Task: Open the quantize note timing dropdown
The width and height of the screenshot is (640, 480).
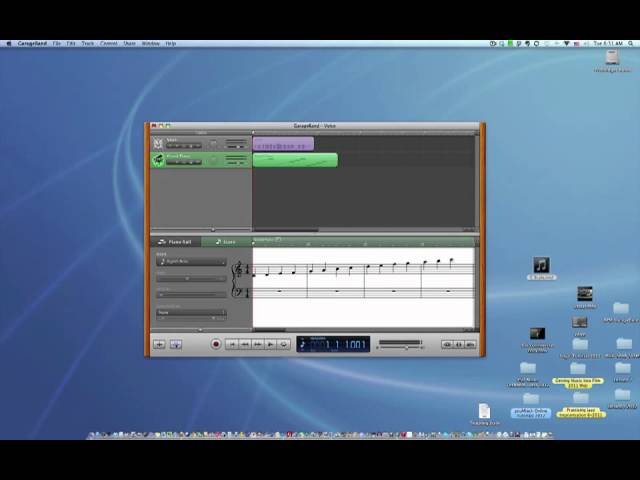Action: click(191, 312)
